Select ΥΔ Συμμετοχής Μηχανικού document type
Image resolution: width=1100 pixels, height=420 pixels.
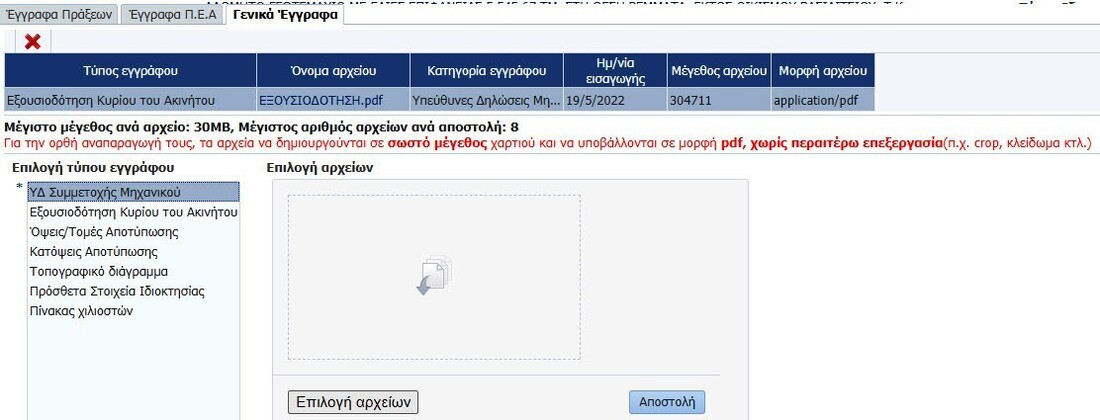pos(105,192)
